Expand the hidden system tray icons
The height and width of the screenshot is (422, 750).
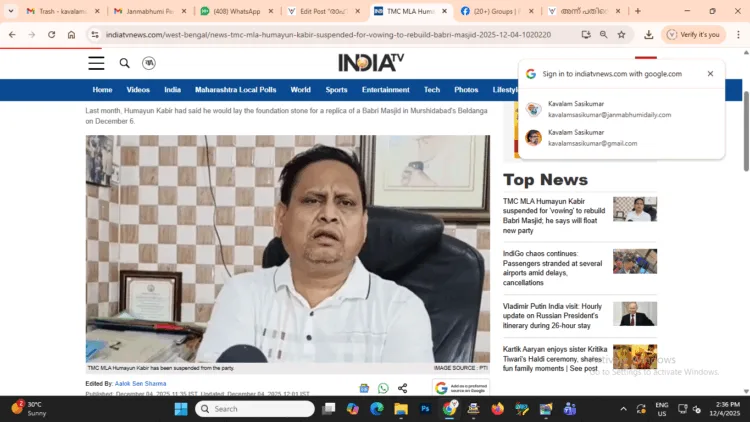pyautogui.click(x=624, y=409)
